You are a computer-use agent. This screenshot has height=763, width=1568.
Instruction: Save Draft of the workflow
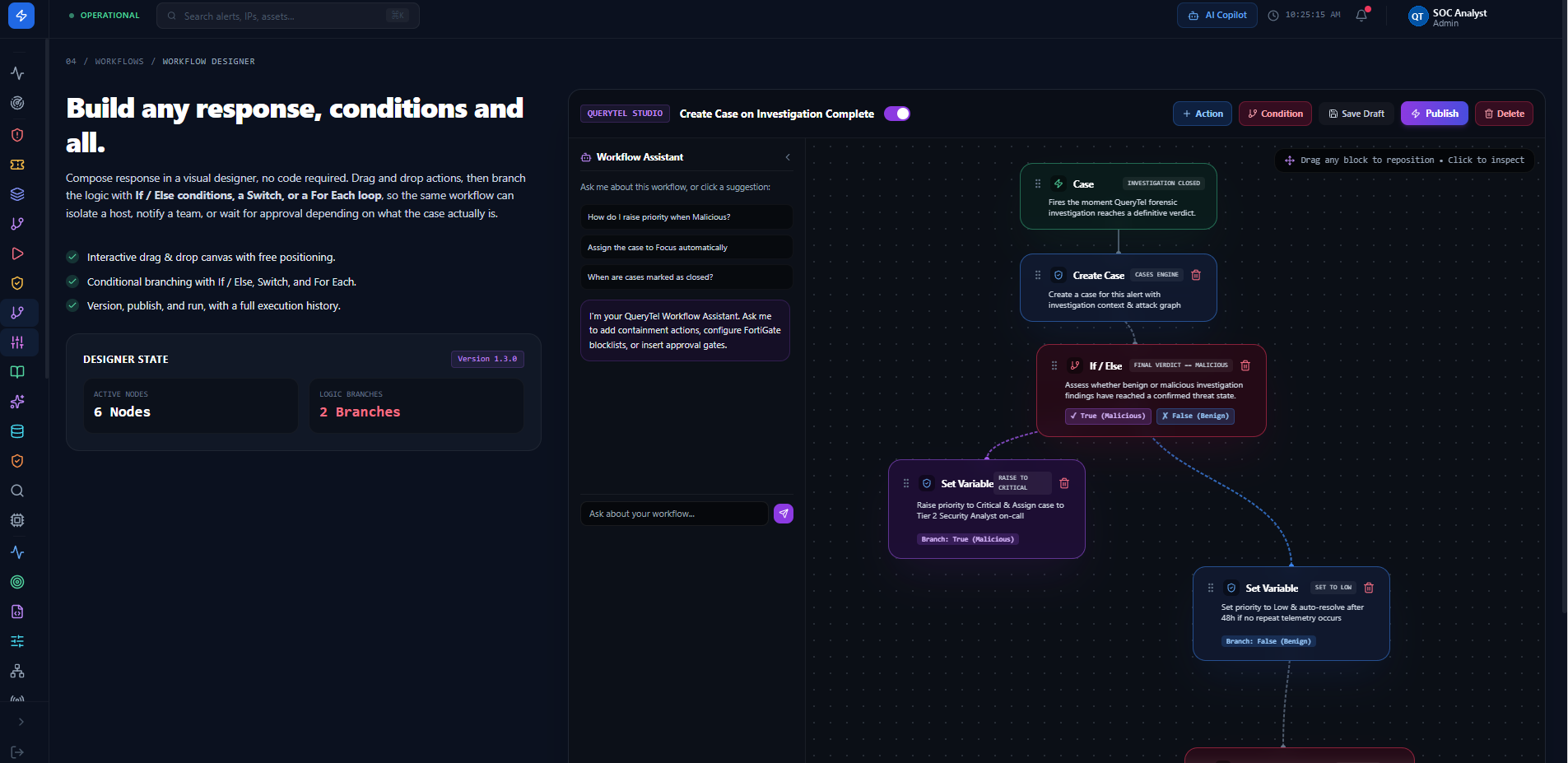click(x=1356, y=114)
